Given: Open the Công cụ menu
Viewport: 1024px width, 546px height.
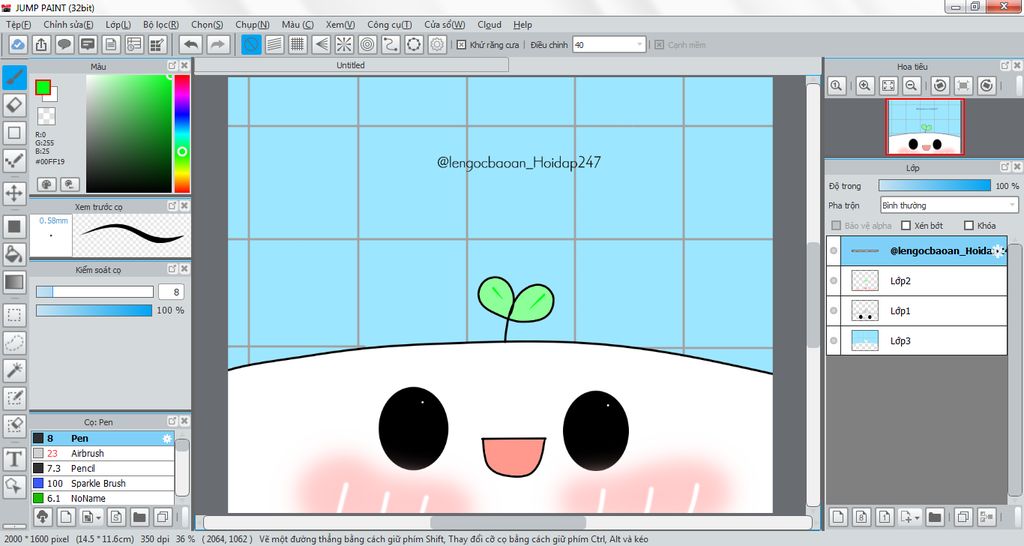Looking at the screenshot, I should click(389, 25).
